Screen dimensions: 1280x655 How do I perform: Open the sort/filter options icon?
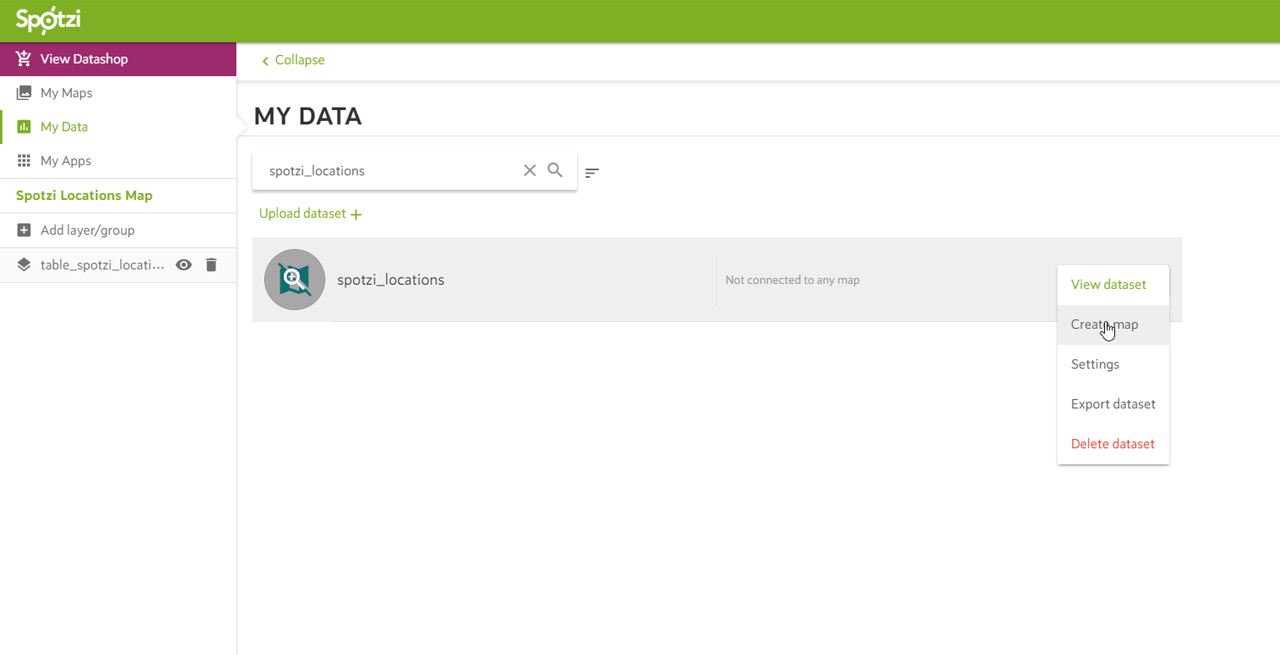(x=592, y=173)
